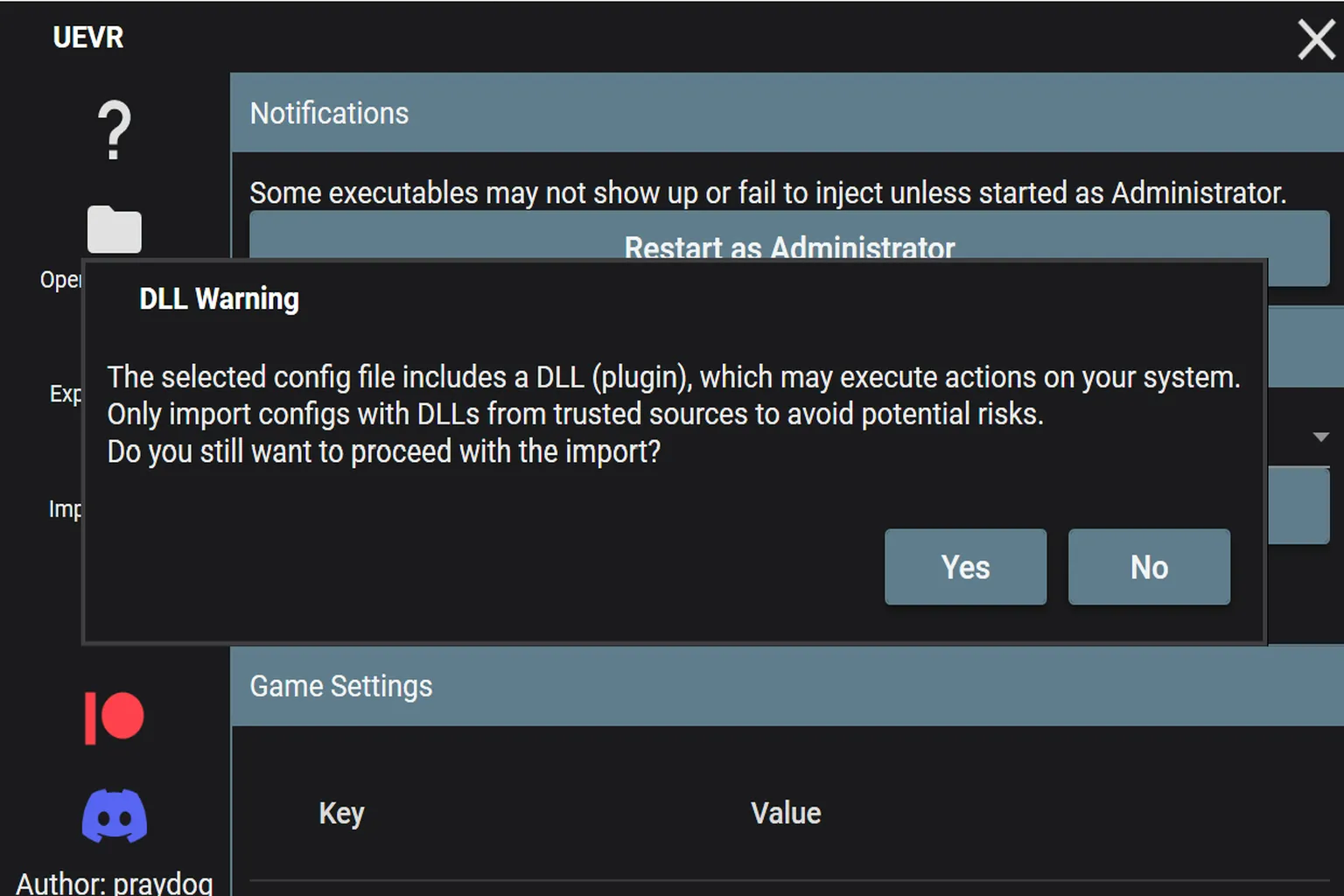Click the UEVR title text

tap(88, 38)
